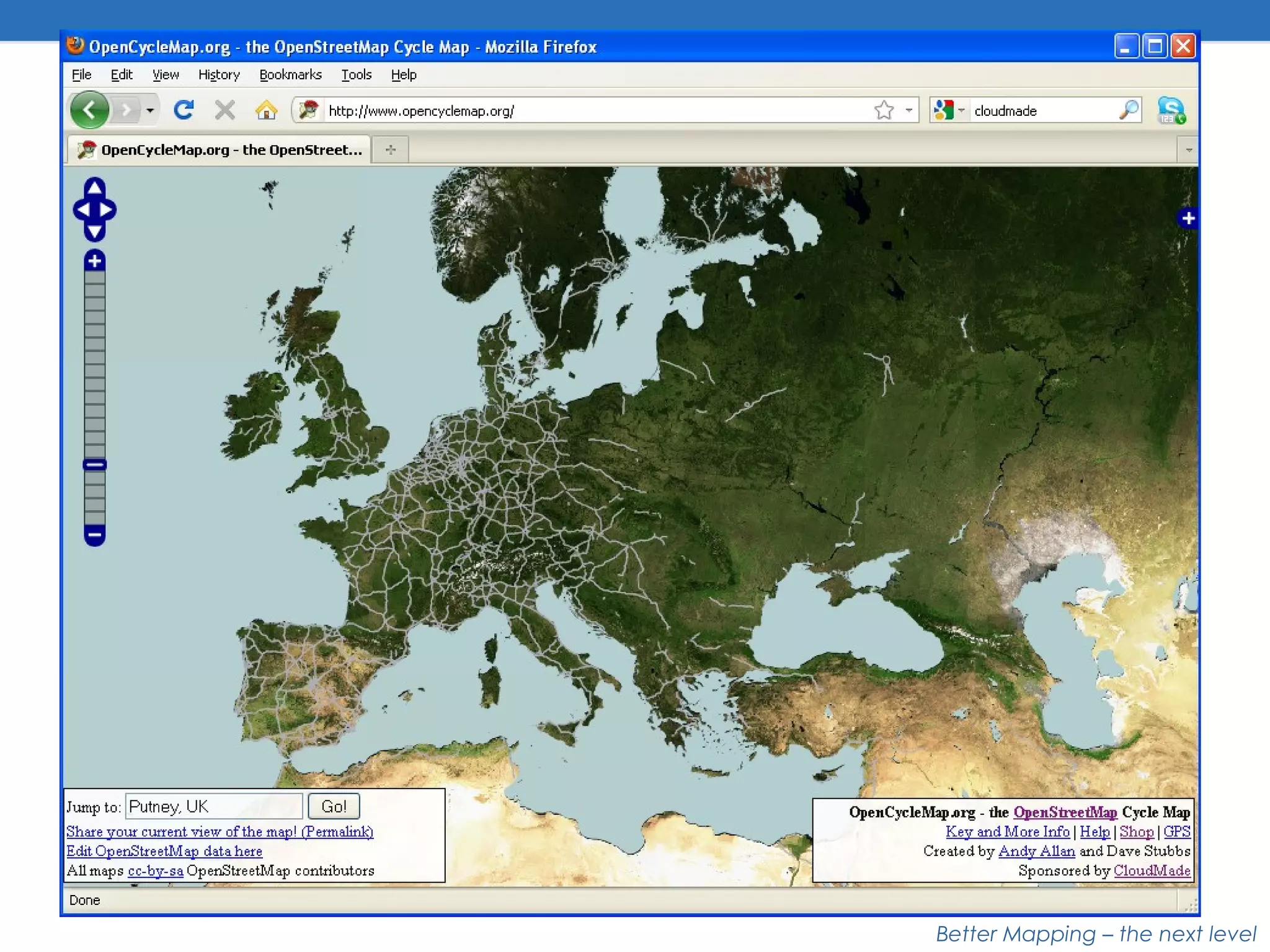This screenshot has height=952, width=1270.
Task: Select the OpenCycleMap.org tab
Action: click(220, 149)
